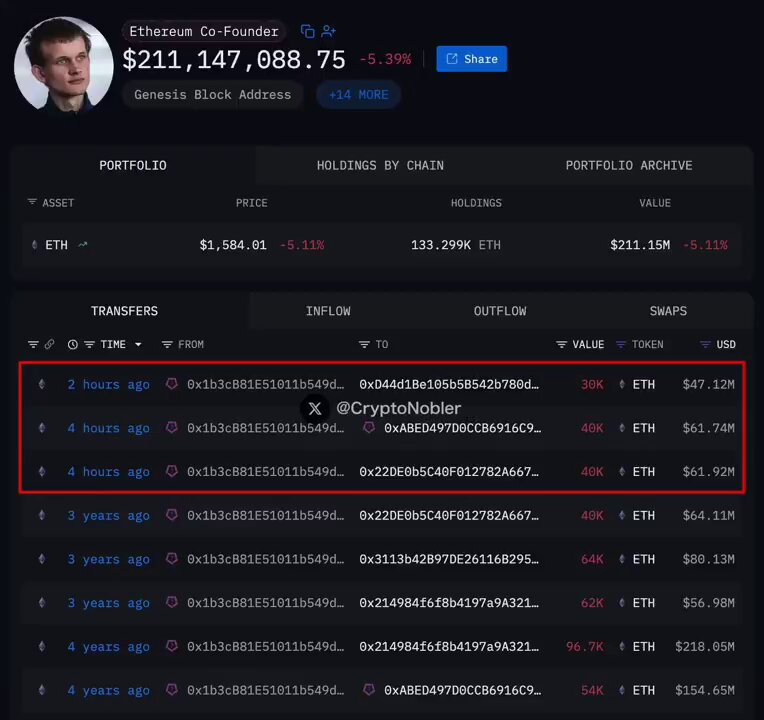Open the Genesis Block Address tag

(212, 95)
